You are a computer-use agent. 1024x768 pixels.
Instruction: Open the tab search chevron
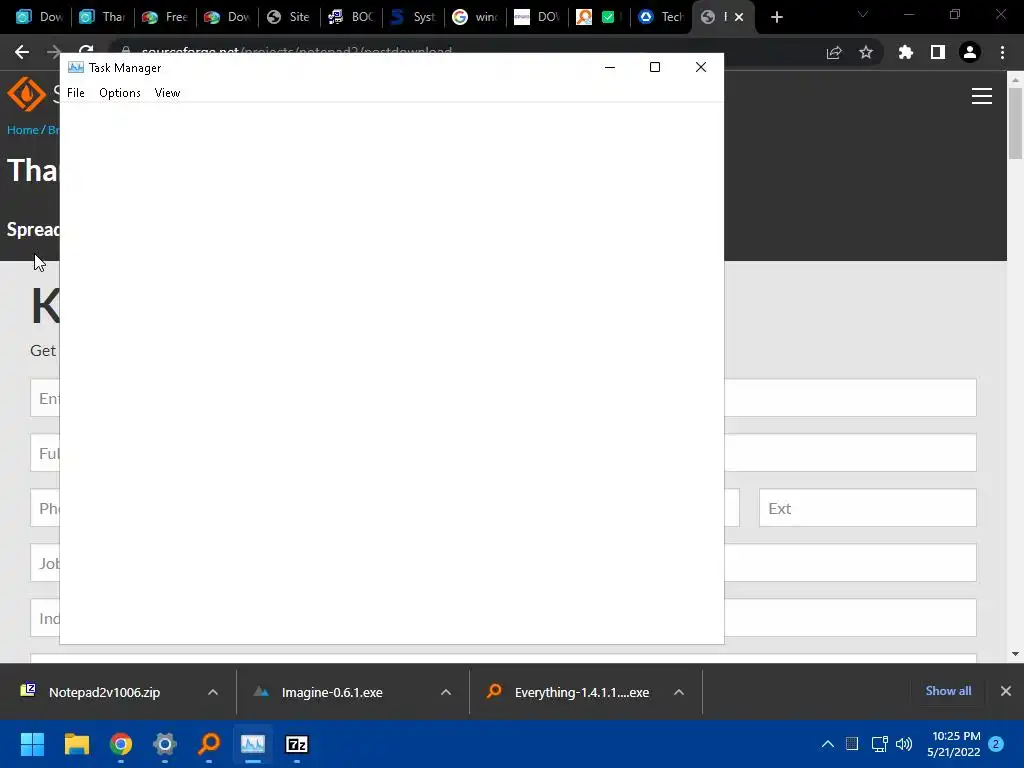863,14
